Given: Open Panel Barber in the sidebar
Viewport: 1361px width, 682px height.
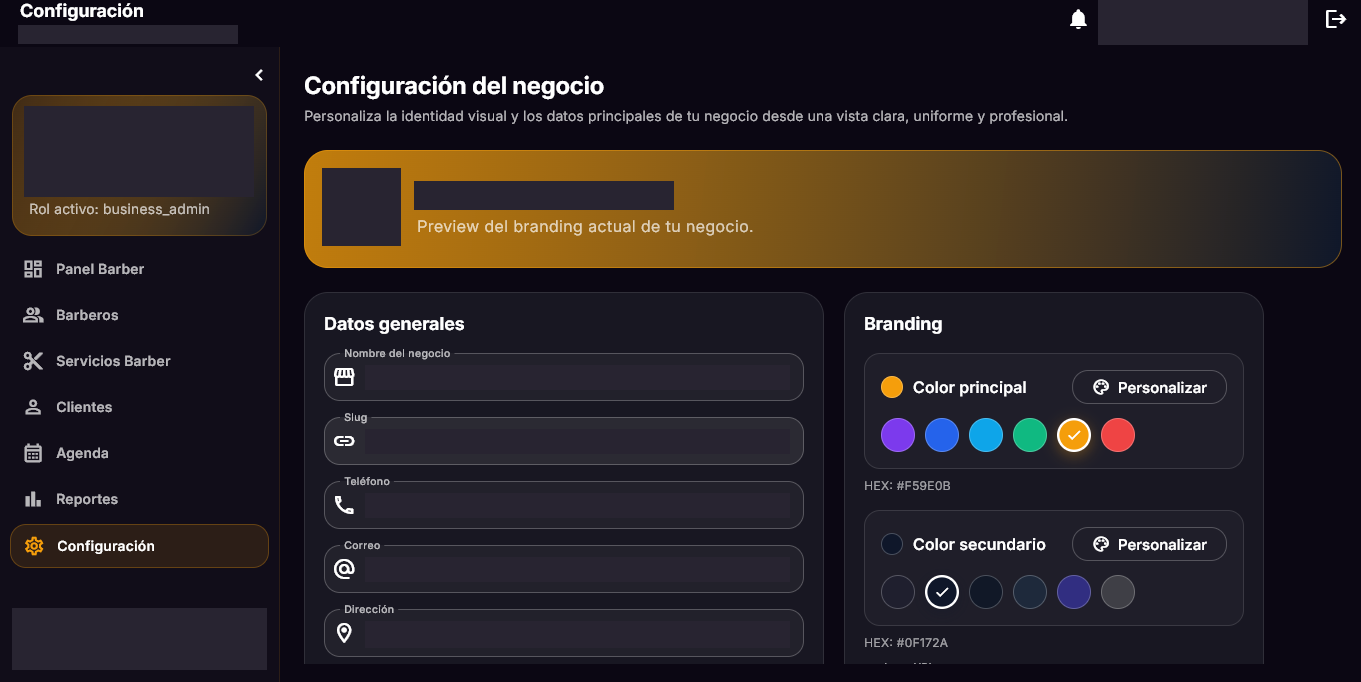Looking at the screenshot, I should point(139,269).
